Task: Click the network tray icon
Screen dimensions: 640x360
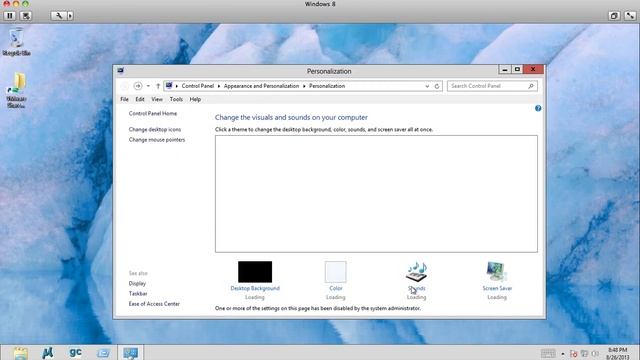Action: tap(584, 354)
